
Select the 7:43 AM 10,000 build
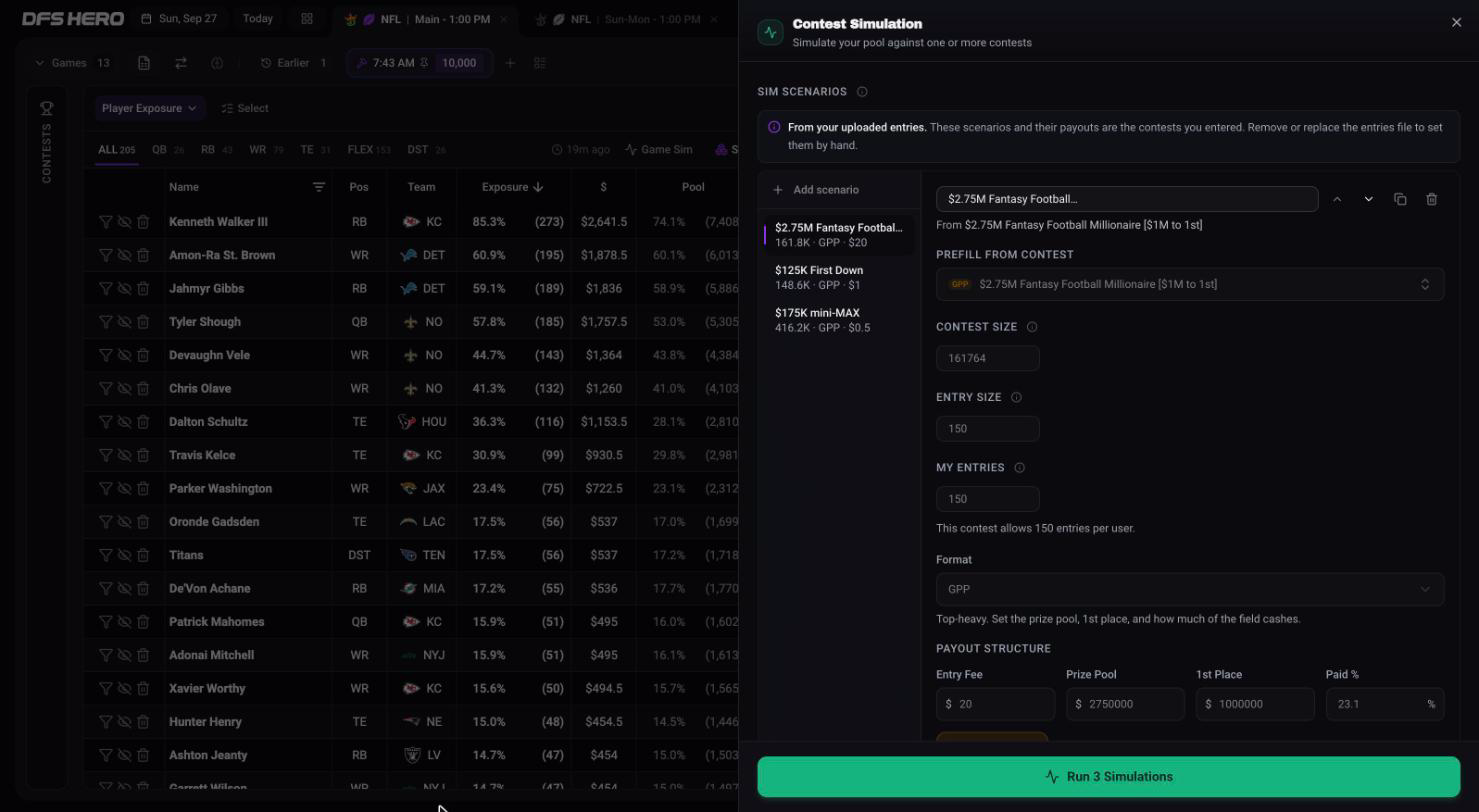pyautogui.click(x=419, y=63)
